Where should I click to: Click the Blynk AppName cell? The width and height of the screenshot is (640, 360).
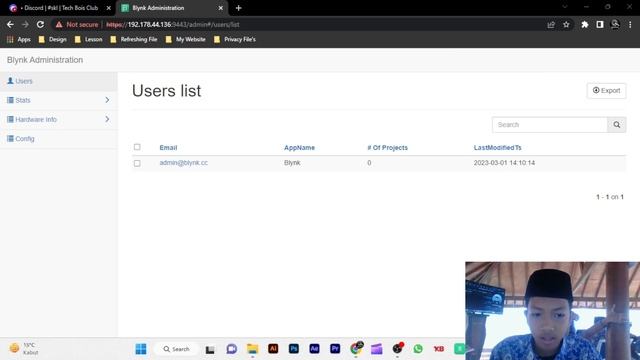pyautogui.click(x=292, y=163)
